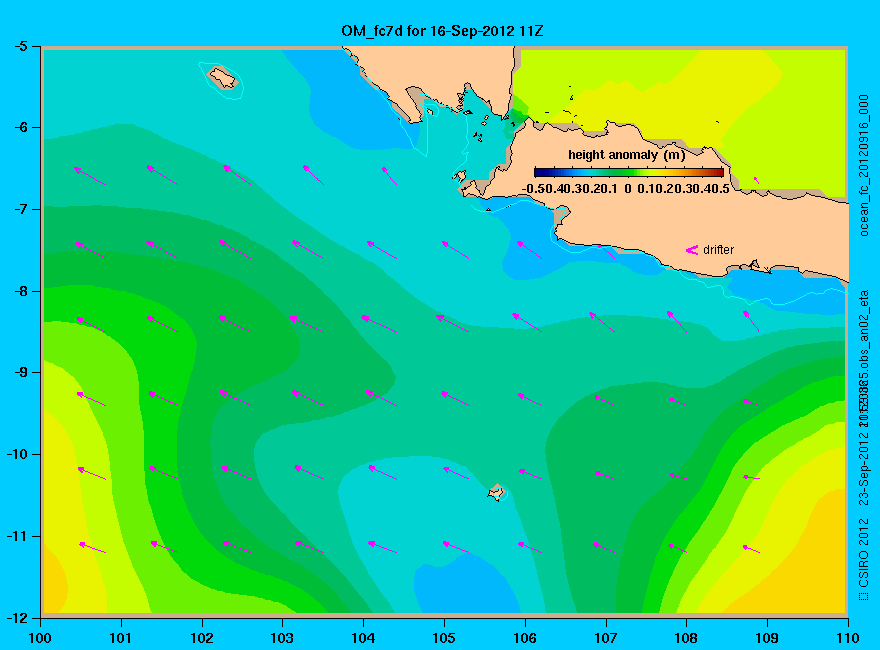Select the Enggano island outline off Sumatra
Image resolution: width=880 pixels, height=650 pixels.
click(223, 77)
